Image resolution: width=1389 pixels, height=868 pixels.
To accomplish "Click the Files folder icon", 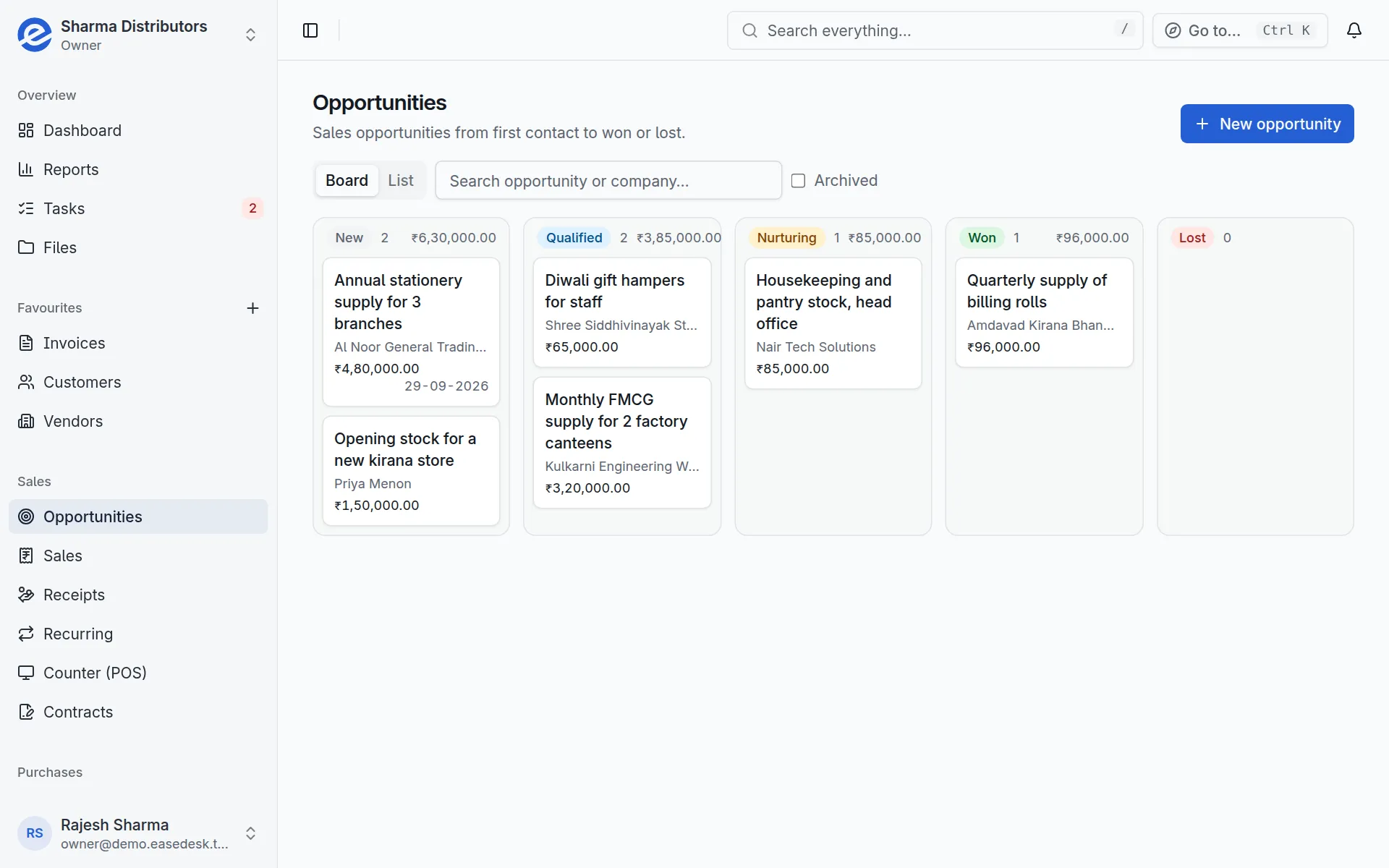I will [26, 247].
